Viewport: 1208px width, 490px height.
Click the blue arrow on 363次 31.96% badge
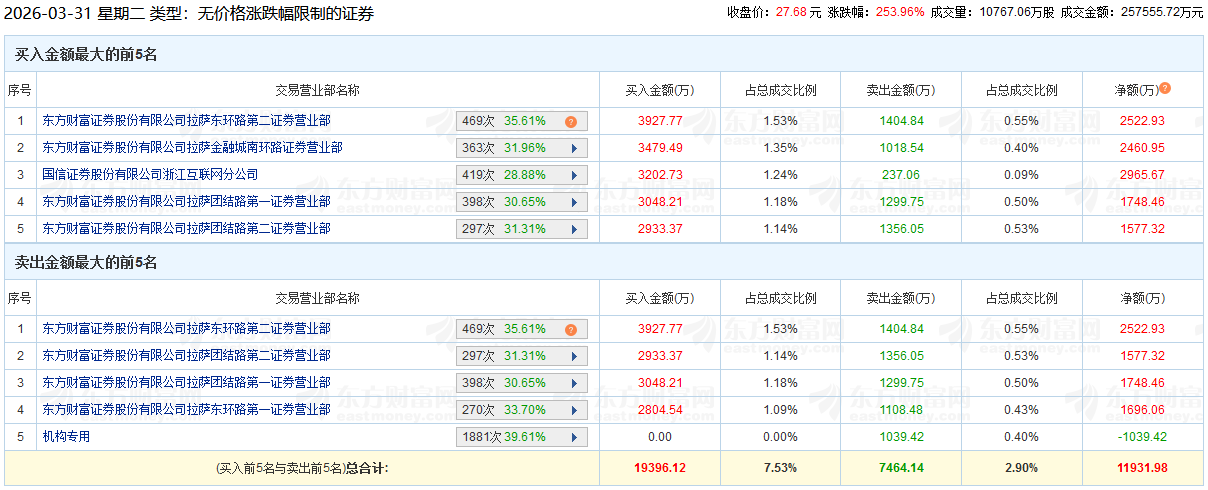(x=574, y=148)
